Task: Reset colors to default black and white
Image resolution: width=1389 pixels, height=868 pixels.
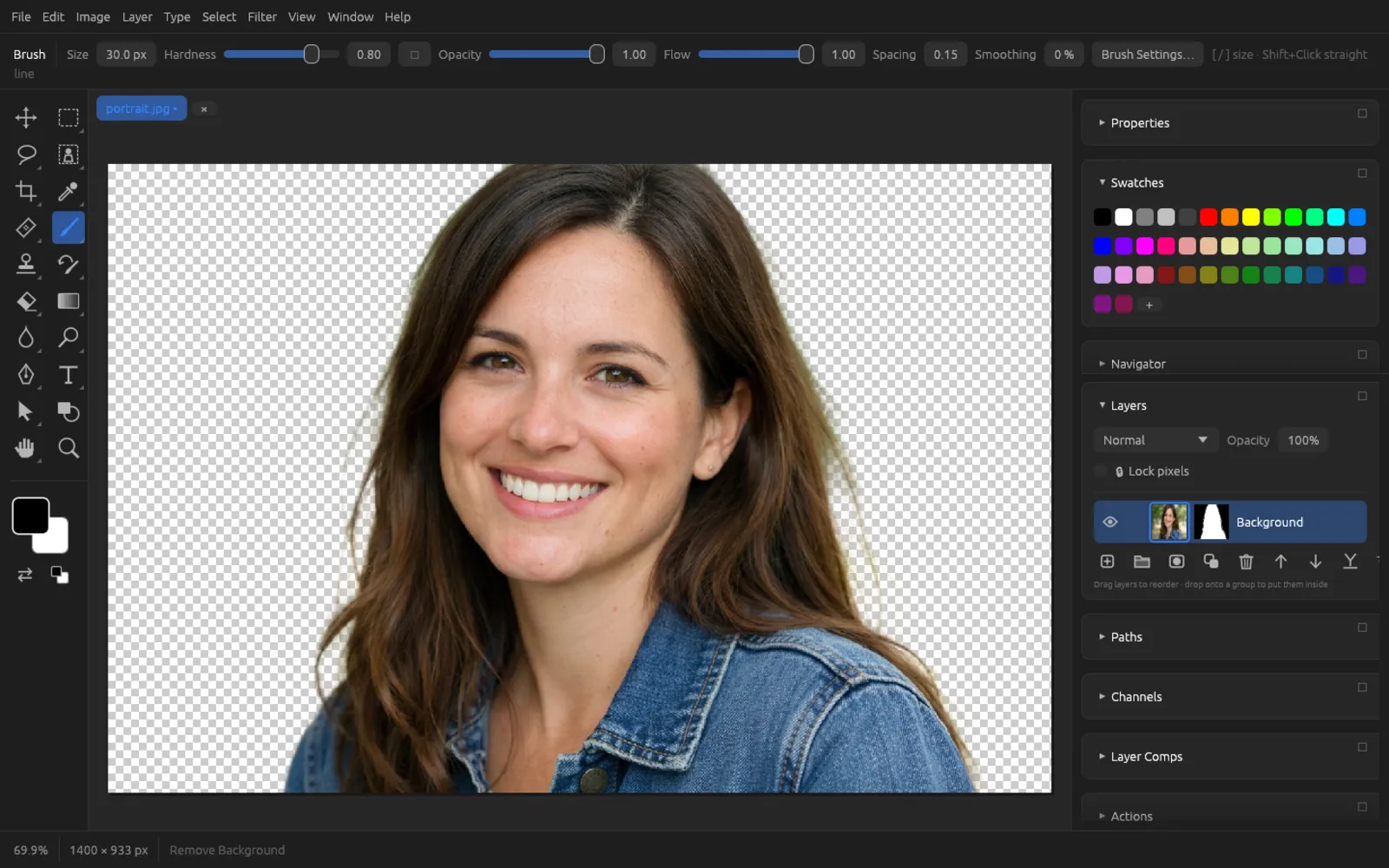Action: tap(59, 575)
